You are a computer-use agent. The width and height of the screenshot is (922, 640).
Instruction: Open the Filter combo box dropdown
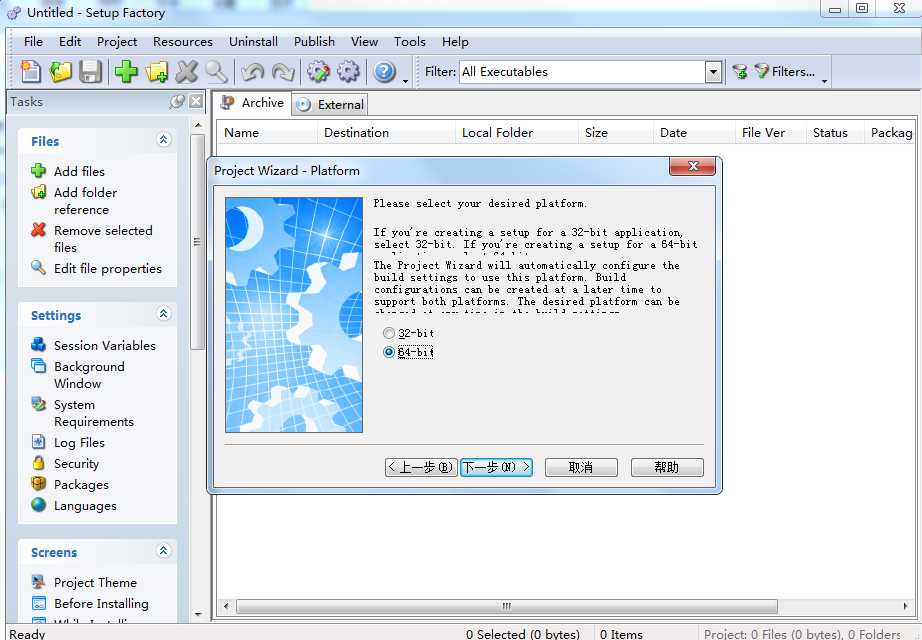tap(713, 72)
